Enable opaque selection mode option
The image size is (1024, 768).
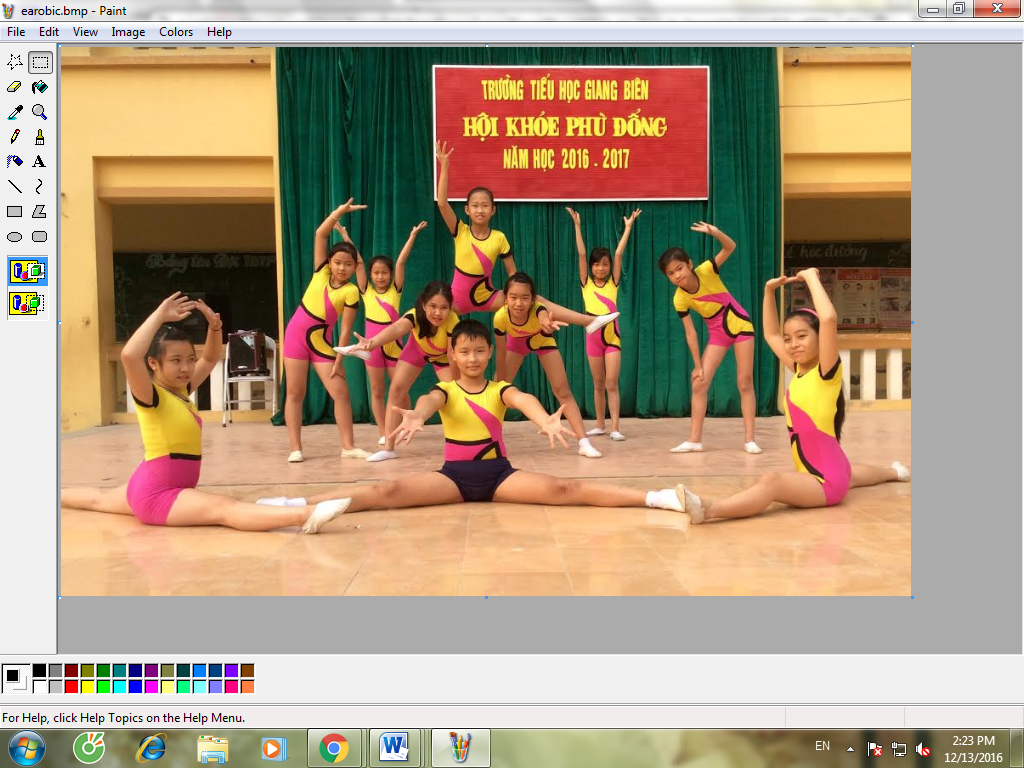(27, 271)
